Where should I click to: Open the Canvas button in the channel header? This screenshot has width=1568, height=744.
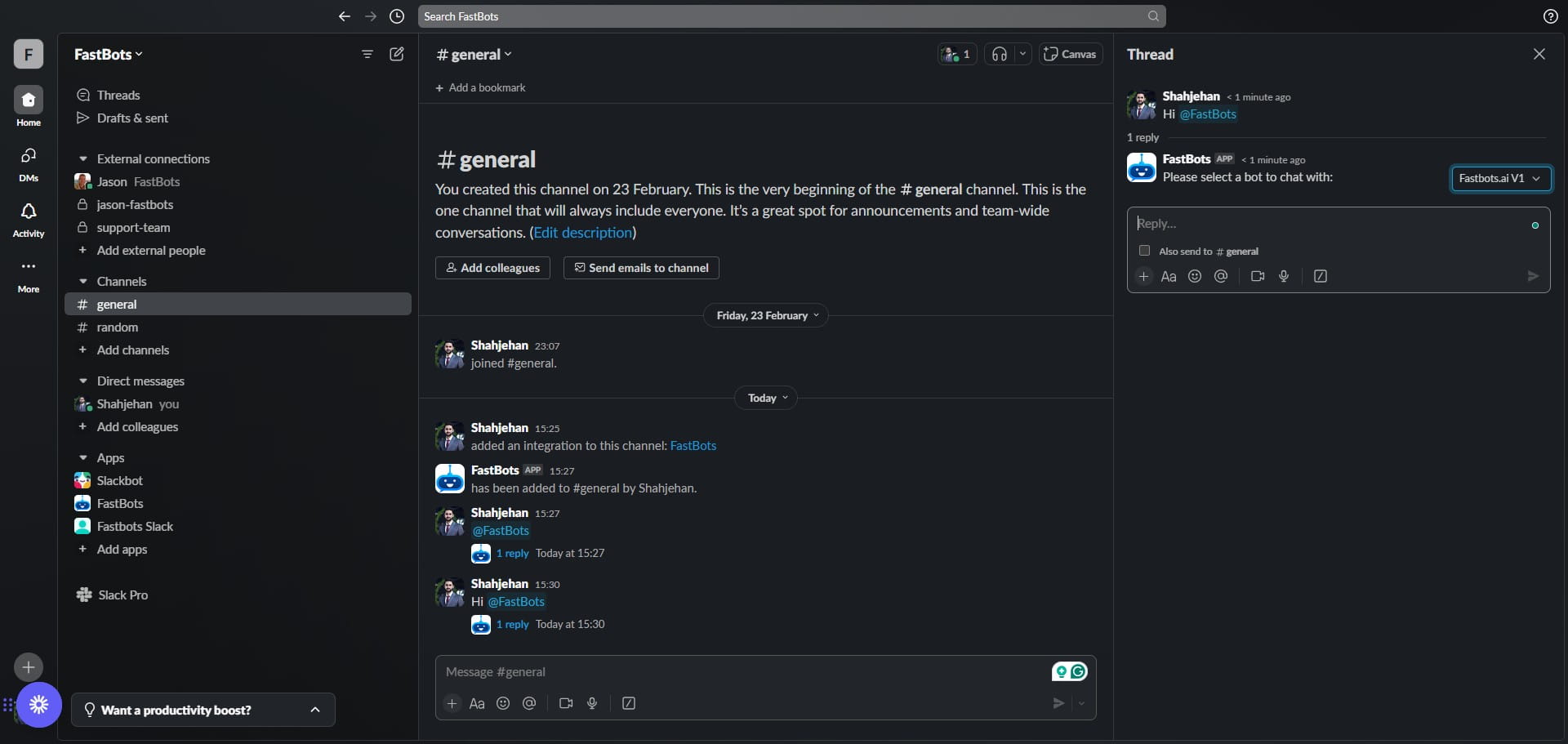(x=1071, y=54)
